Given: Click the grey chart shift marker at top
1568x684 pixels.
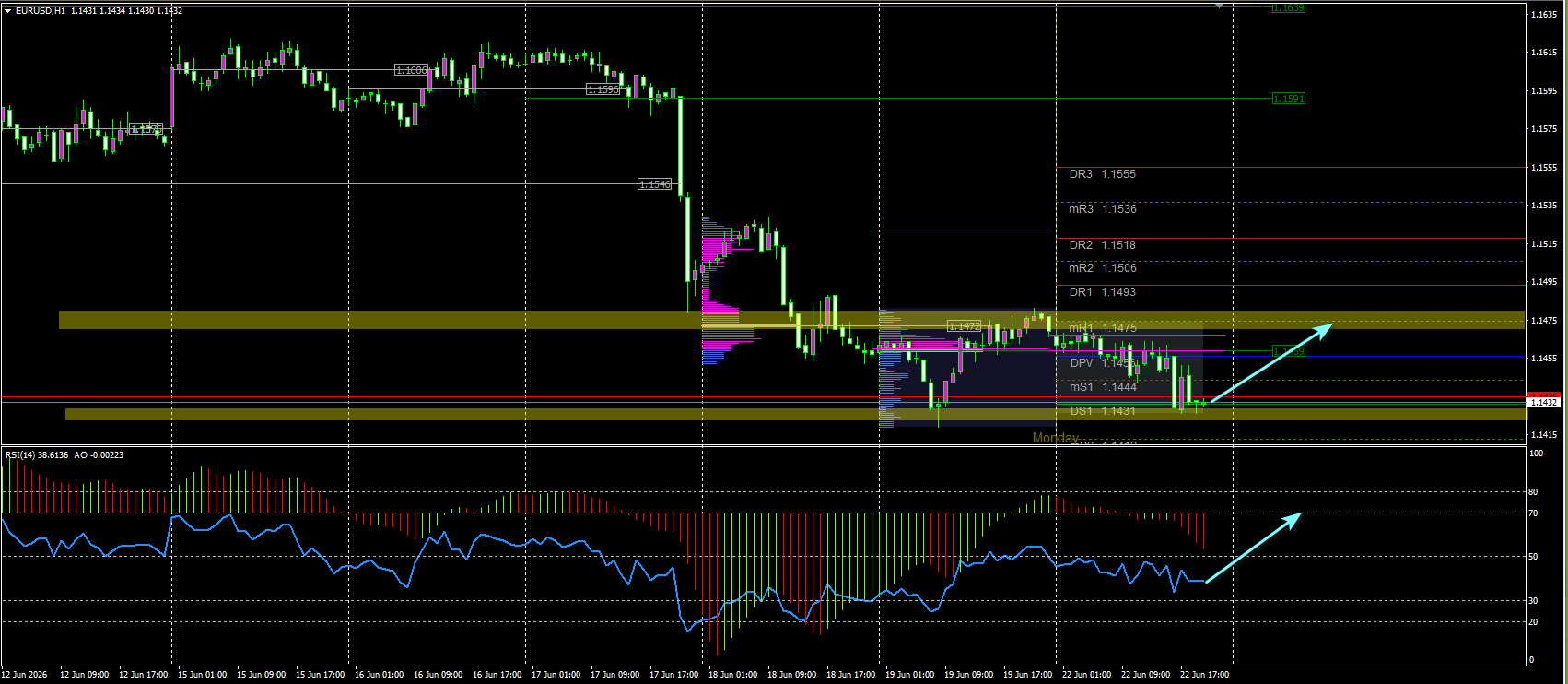Looking at the screenshot, I should tap(1219, 6).
